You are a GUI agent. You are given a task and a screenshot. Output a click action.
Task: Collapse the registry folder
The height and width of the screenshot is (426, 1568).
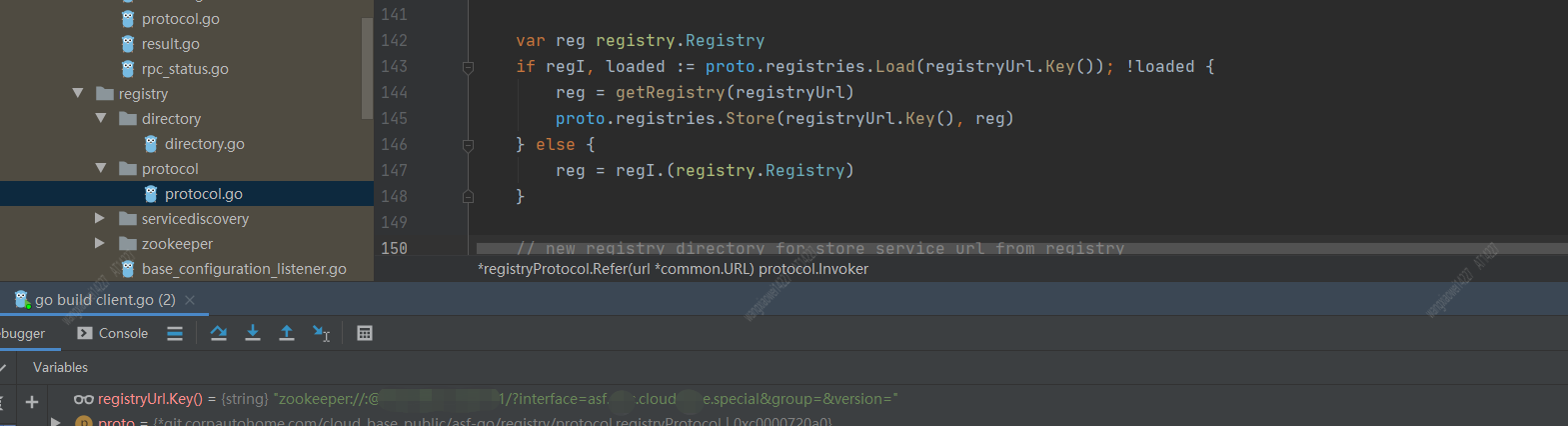pyautogui.click(x=78, y=93)
